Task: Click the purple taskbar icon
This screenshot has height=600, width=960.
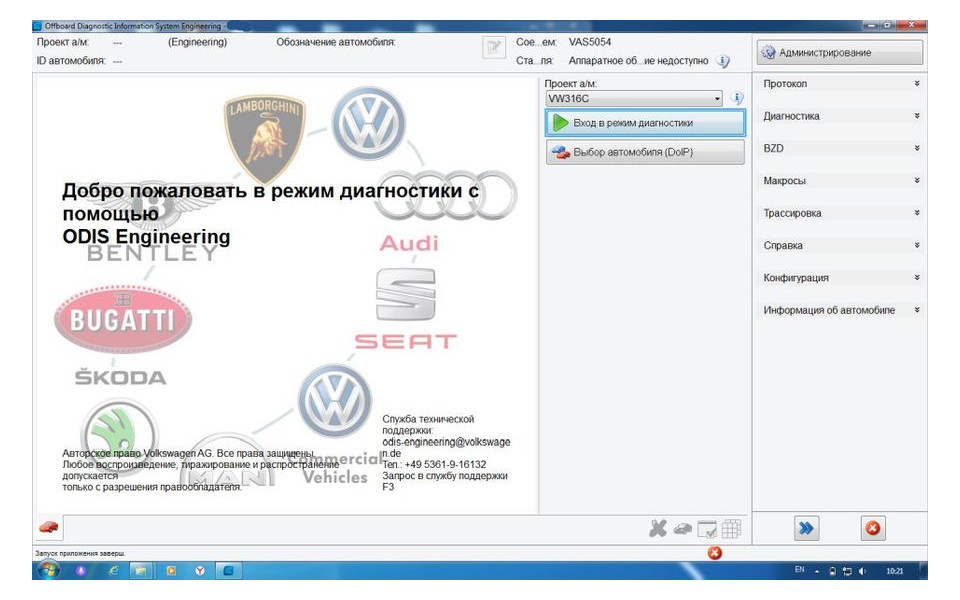Action: tap(81, 571)
